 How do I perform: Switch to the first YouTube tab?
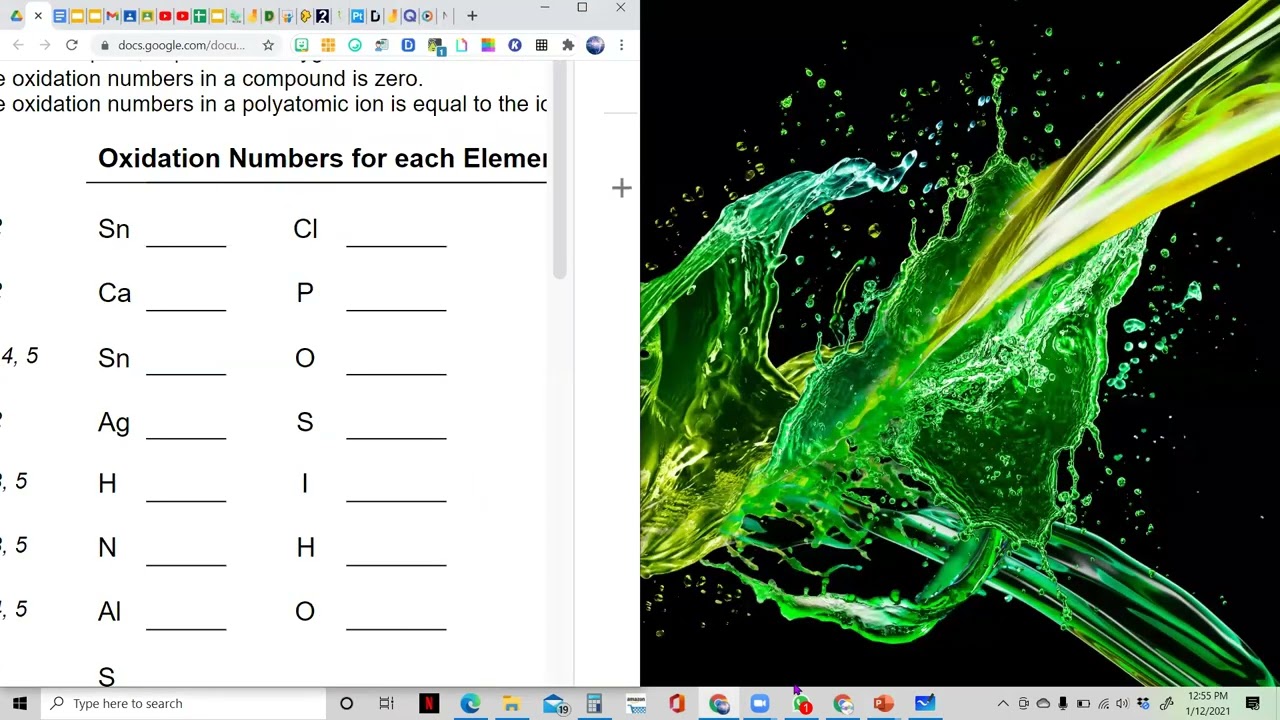pos(165,16)
